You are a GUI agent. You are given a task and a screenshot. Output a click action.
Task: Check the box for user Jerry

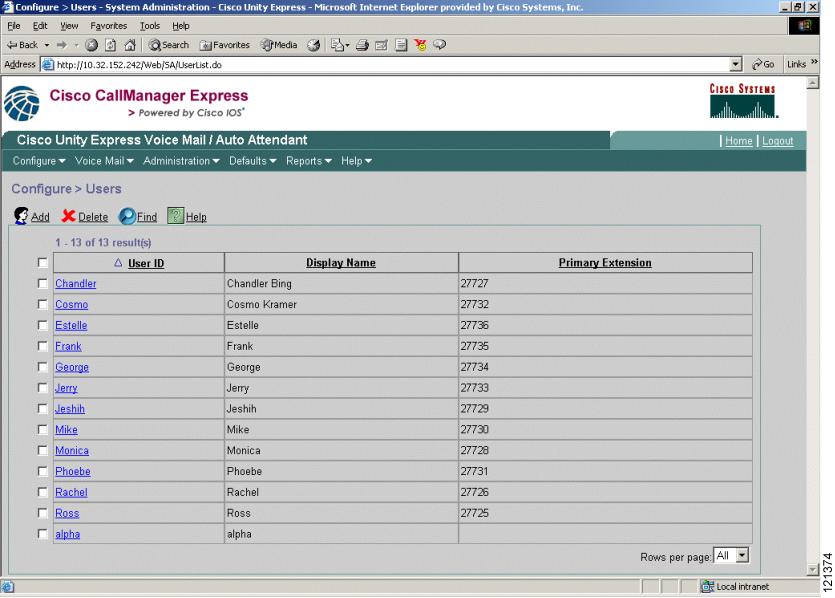tap(43, 388)
